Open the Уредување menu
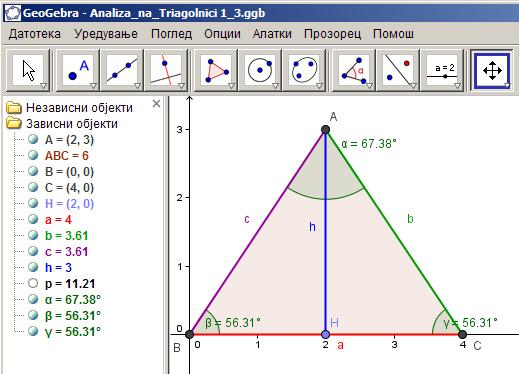 pyautogui.click(x=106, y=34)
